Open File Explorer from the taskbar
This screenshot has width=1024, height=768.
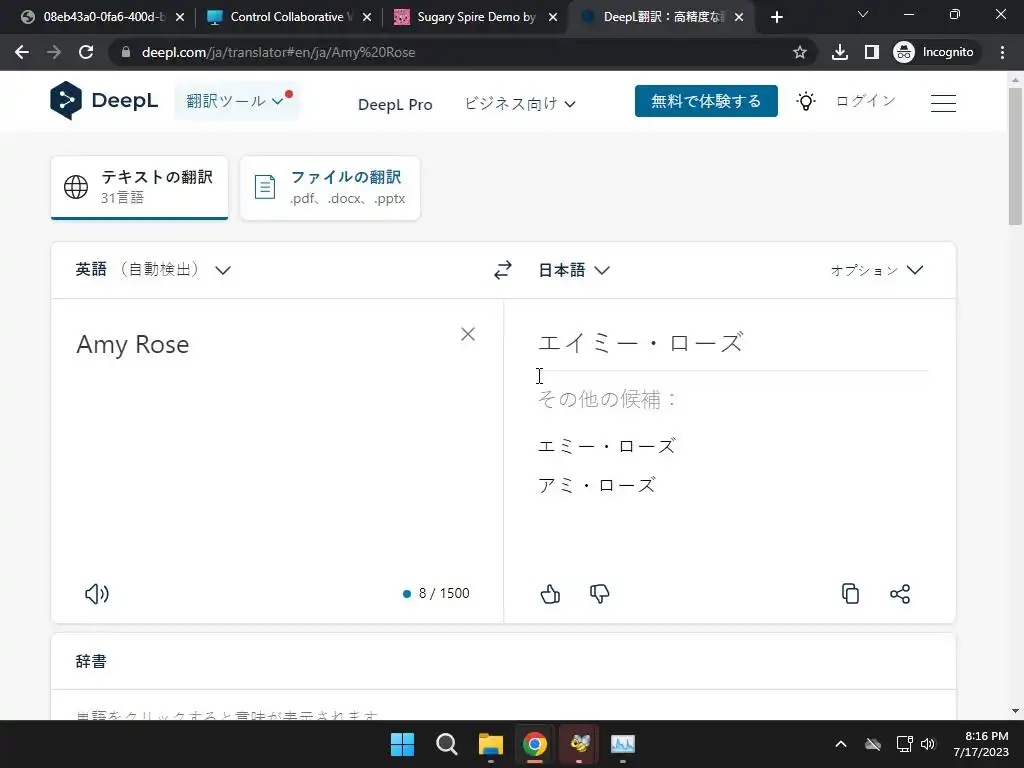click(490, 744)
